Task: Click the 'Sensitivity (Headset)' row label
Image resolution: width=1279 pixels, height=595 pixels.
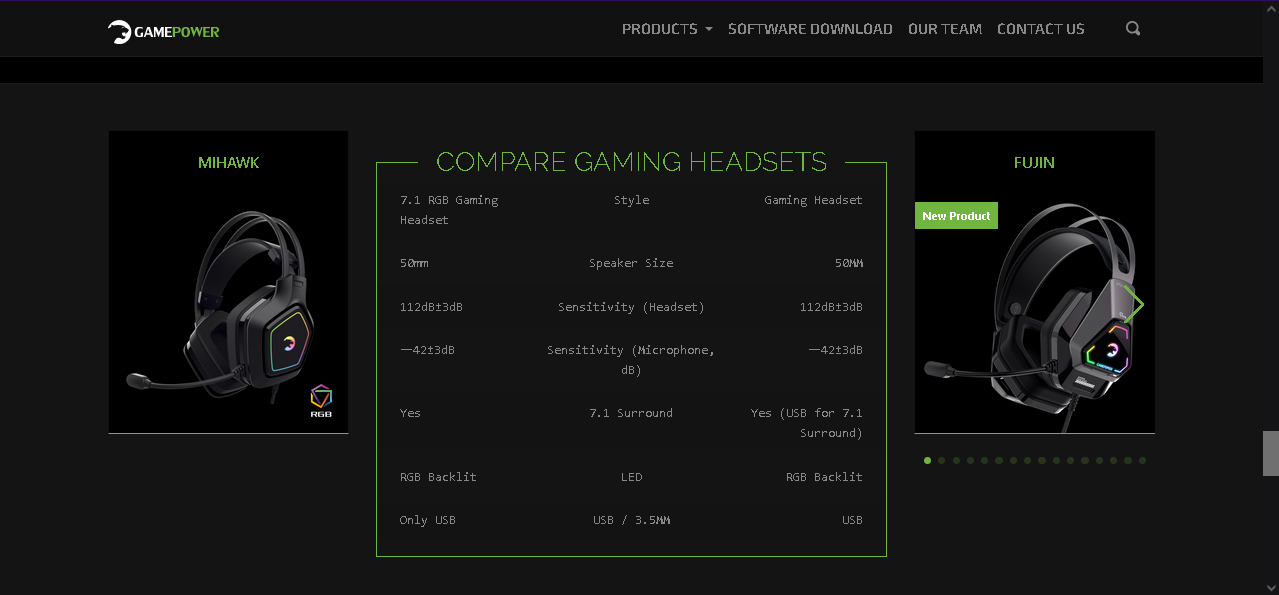Action: [x=631, y=307]
